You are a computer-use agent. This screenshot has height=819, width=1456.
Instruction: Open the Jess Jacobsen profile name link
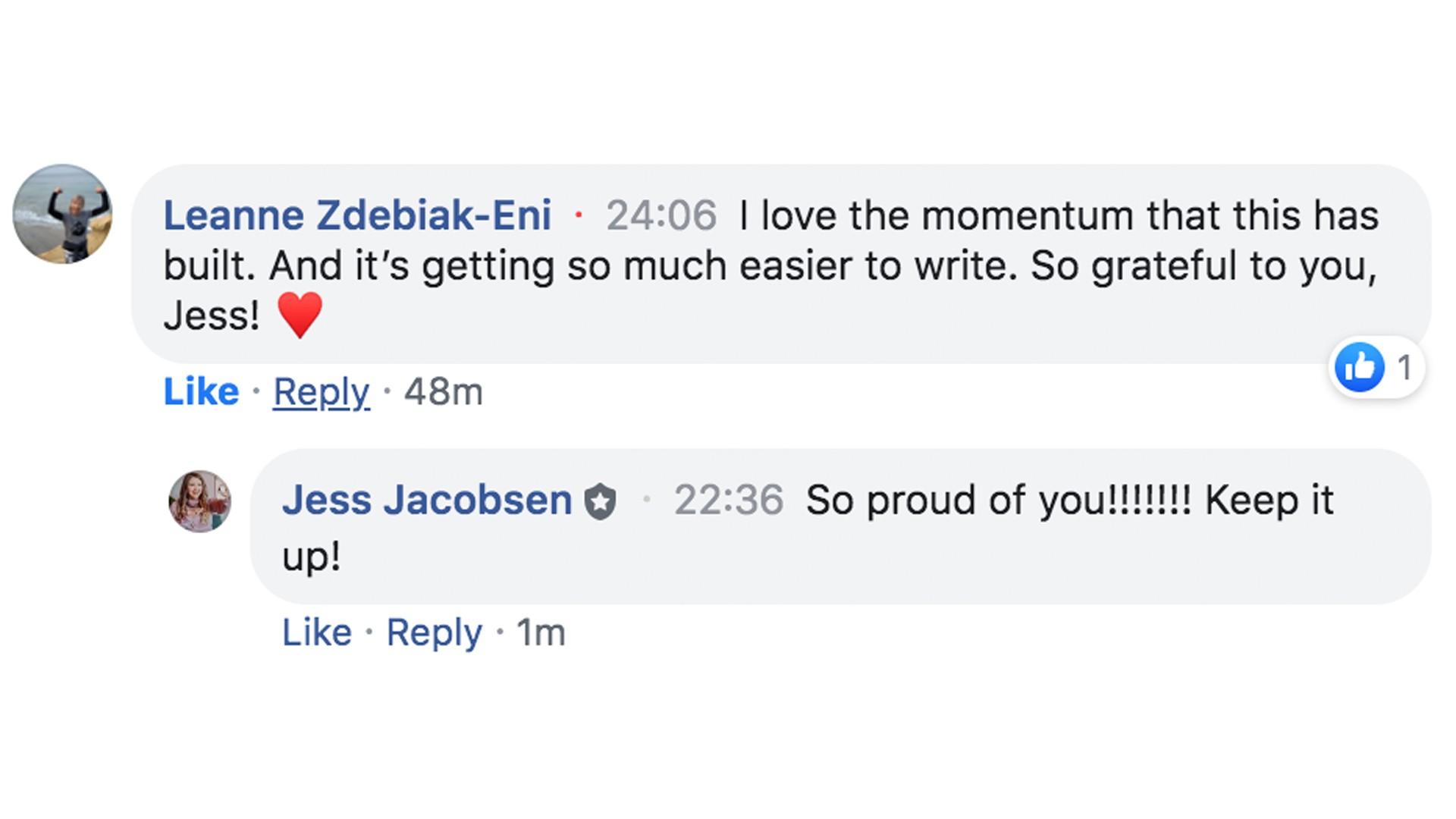(x=427, y=500)
